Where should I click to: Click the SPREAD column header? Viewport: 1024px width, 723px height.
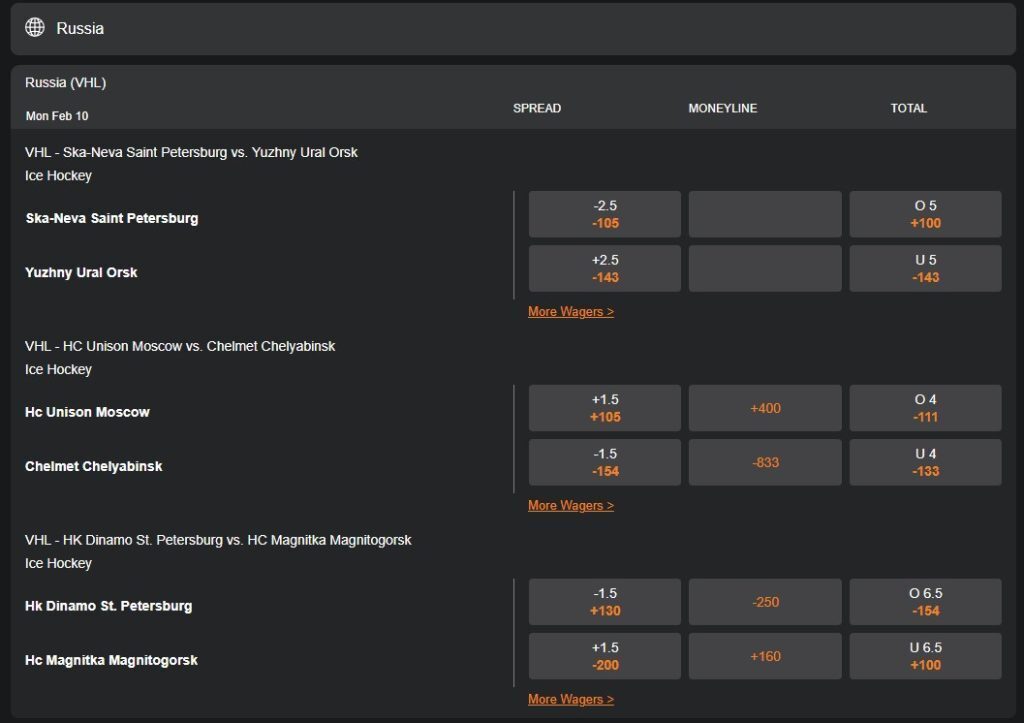pyautogui.click(x=537, y=108)
